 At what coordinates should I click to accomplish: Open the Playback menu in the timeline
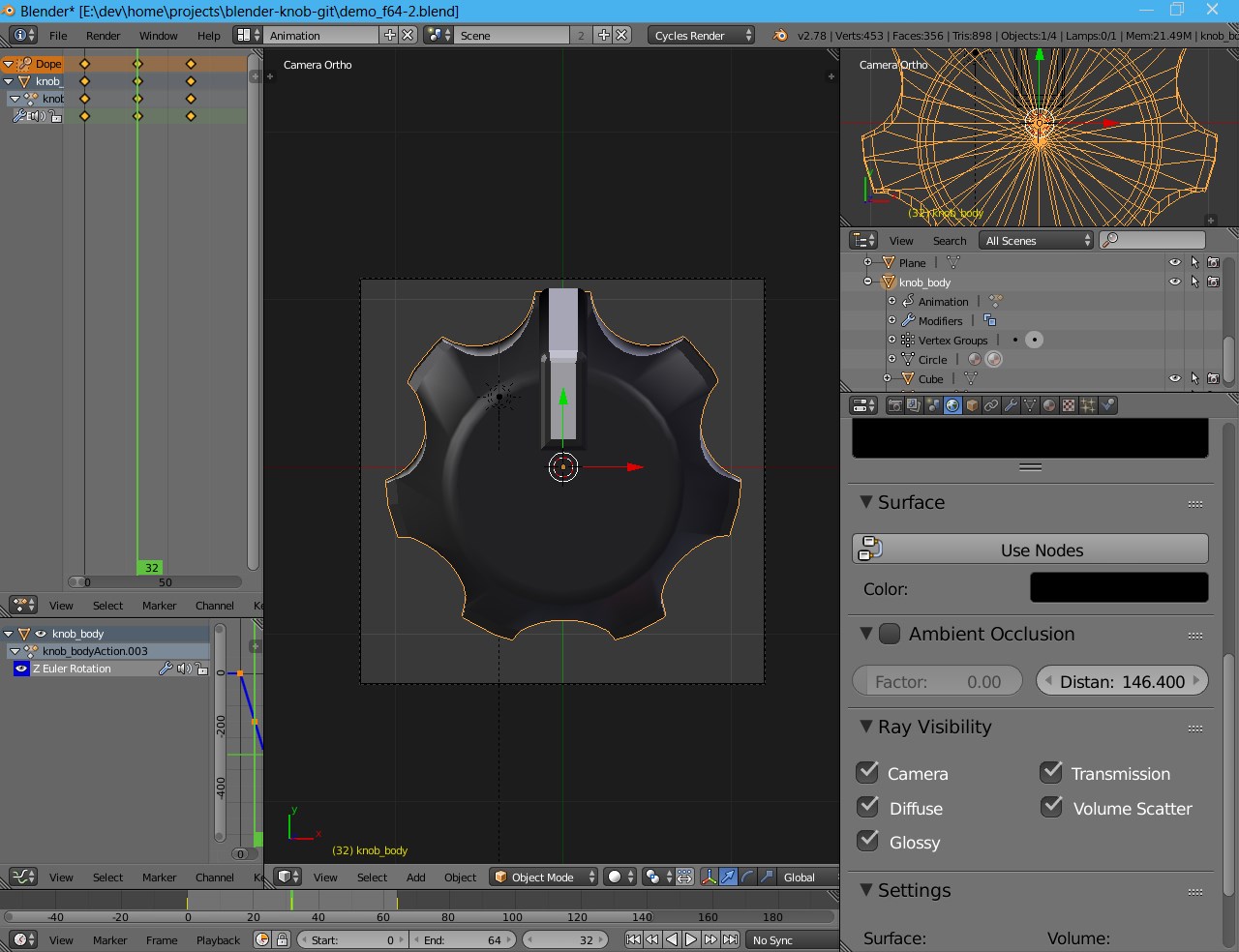(219, 939)
